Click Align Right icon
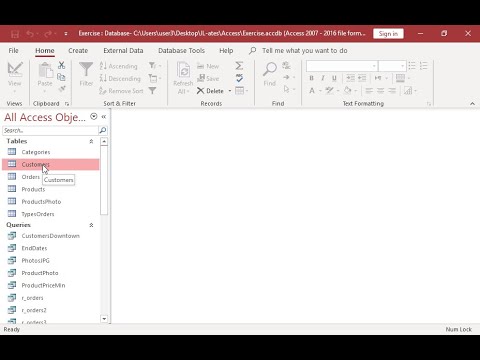Viewport: 480px width, 360px height. click(x=392, y=91)
